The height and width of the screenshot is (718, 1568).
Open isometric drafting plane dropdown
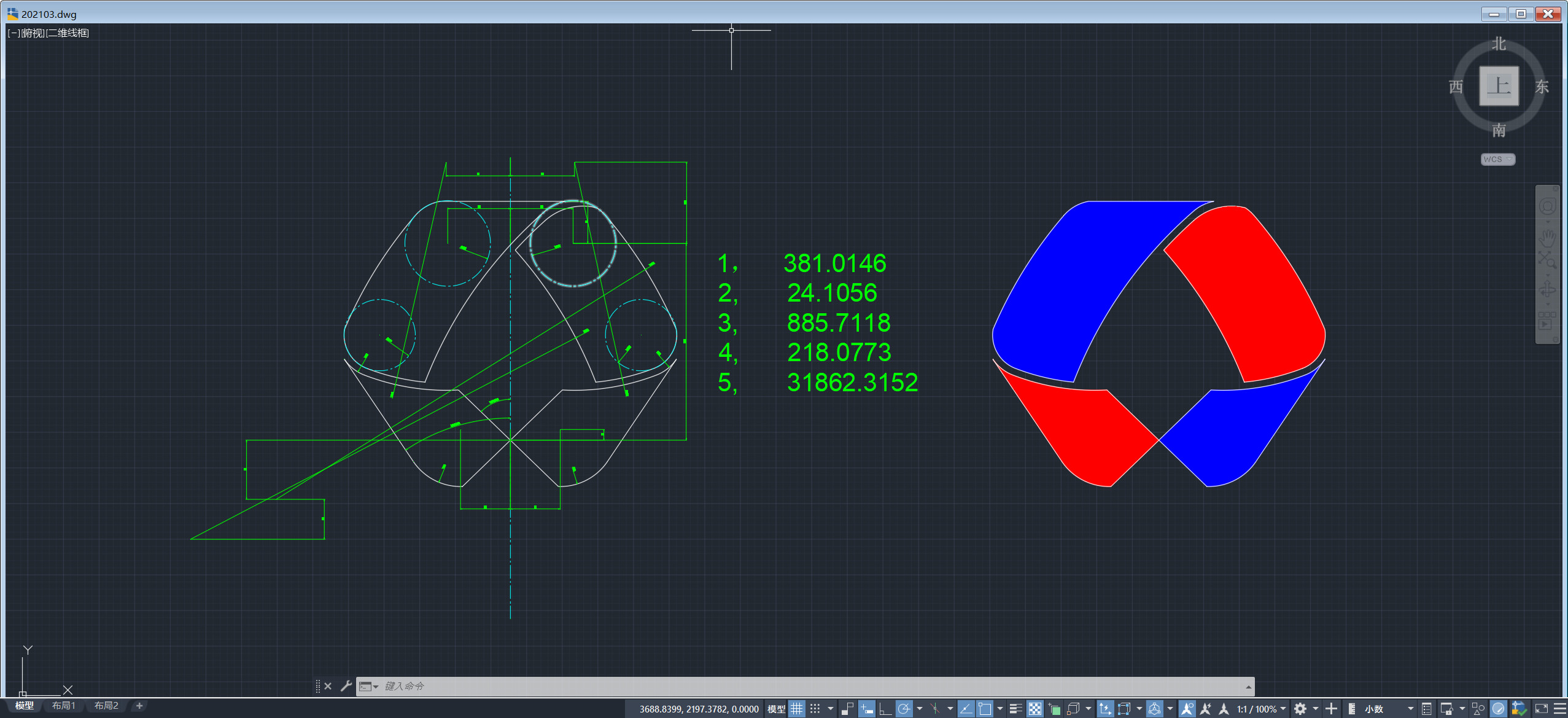(x=950, y=709)
